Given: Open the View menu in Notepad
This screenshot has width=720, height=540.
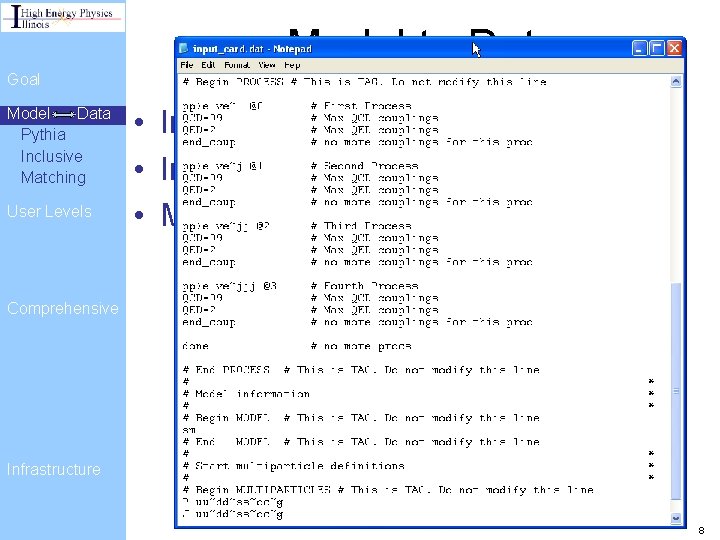Looking at the screenshot, I should [x=267, y=65].
